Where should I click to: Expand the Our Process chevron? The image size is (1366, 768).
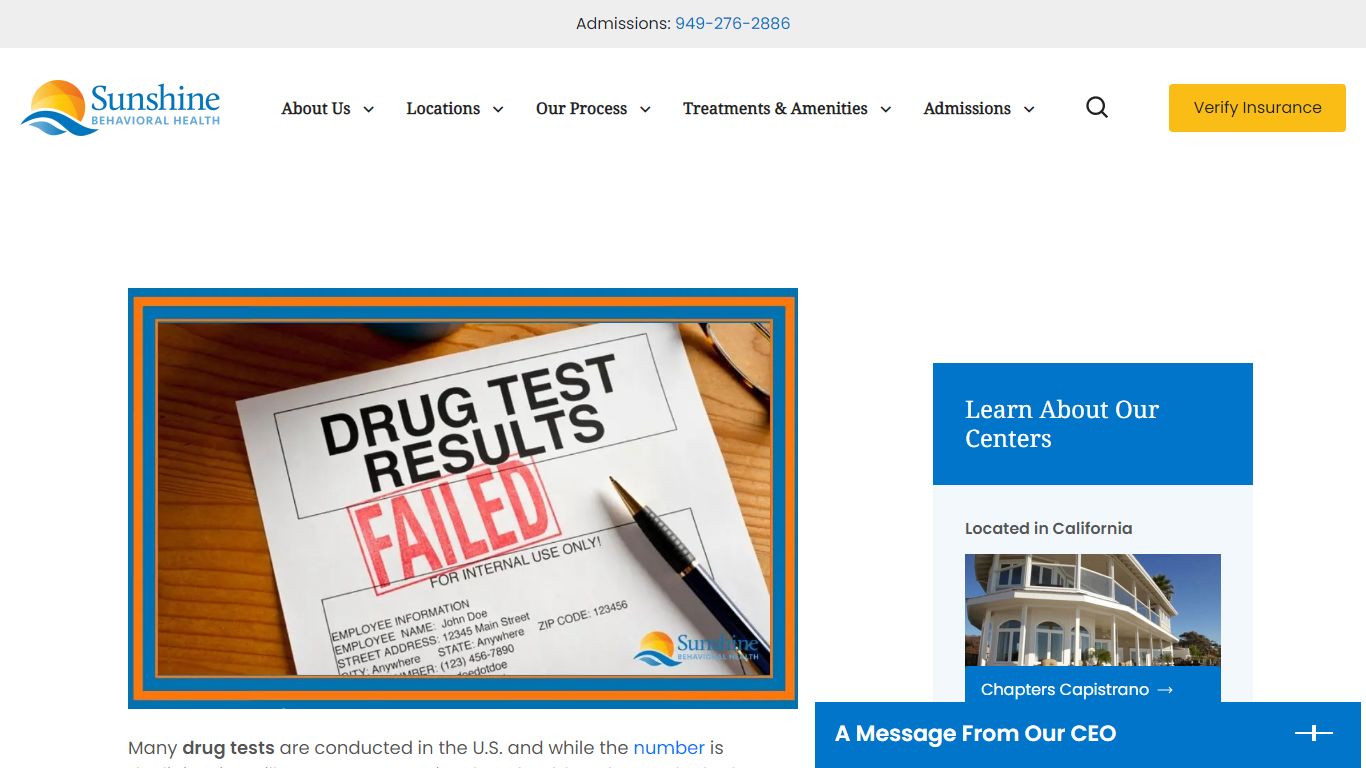(x=645, y=109)
